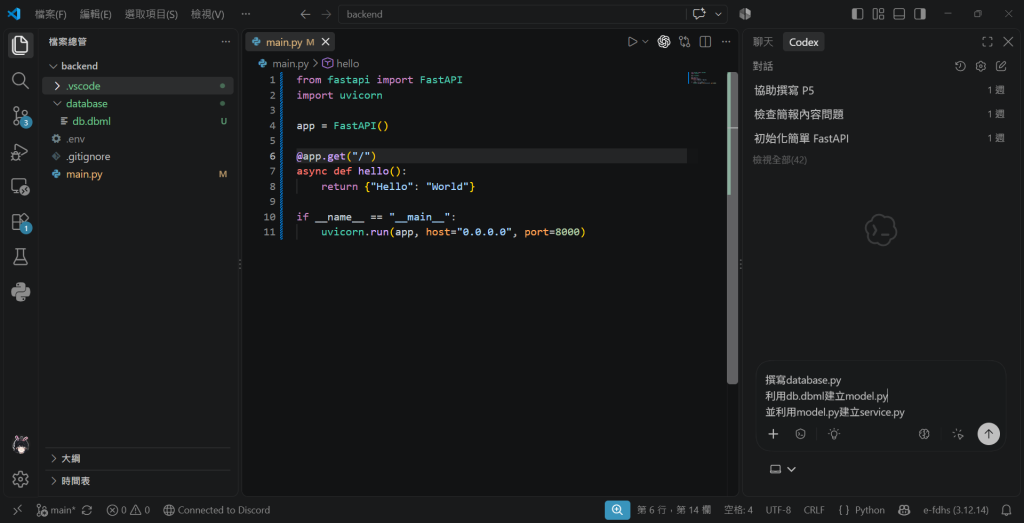Click the Copilot status icon in status bar
This screenshot has height=523, width=1024.
(904, 510)
